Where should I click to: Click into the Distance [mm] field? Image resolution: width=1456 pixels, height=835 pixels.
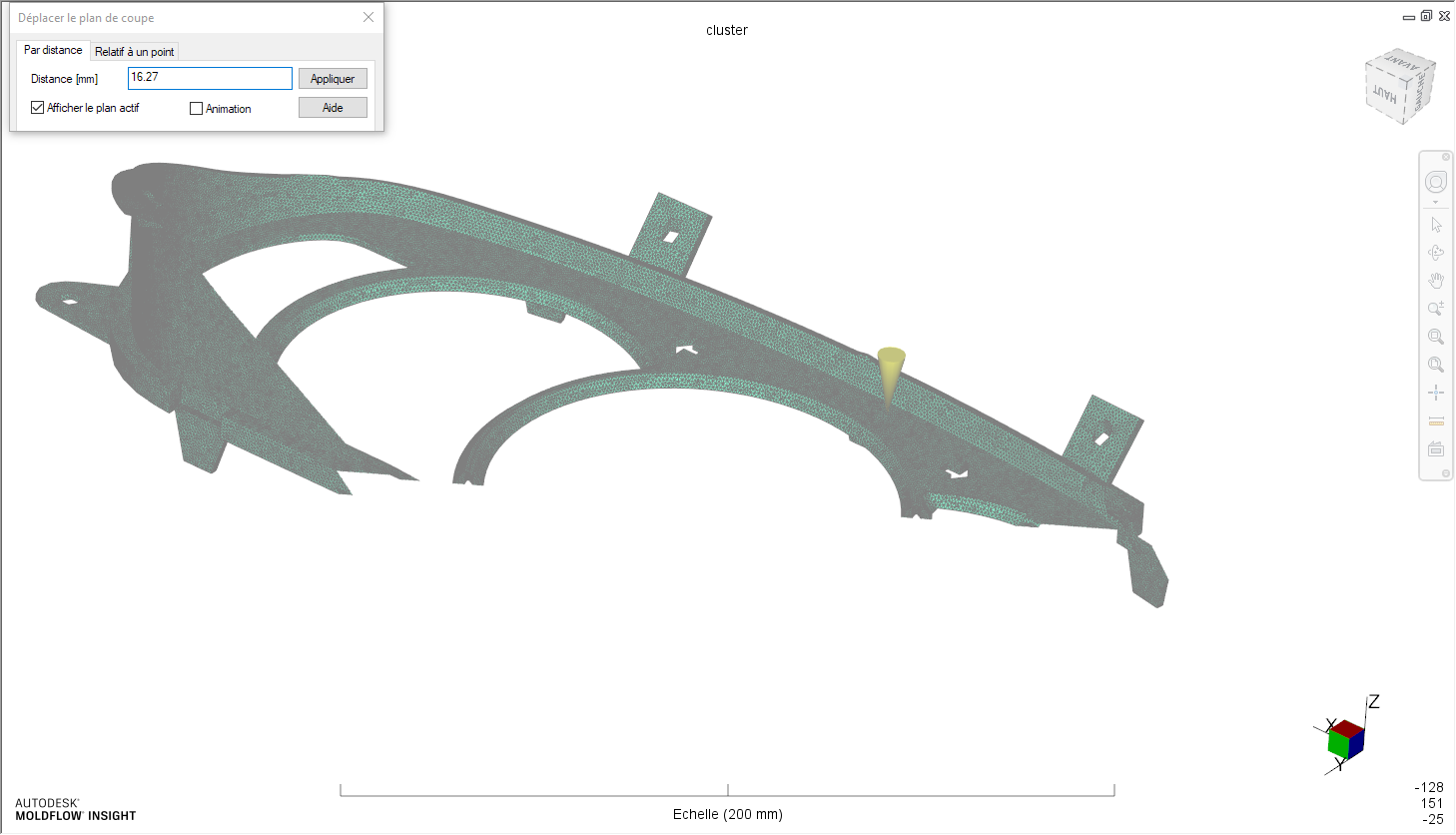click(210, 78)
